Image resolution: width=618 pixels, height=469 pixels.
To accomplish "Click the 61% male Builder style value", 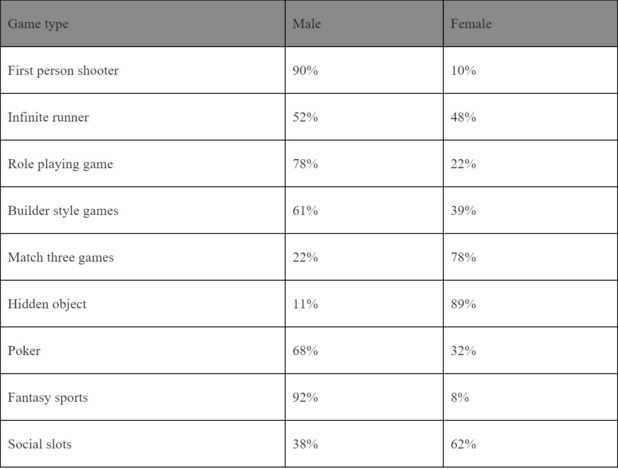I will 305,211.
